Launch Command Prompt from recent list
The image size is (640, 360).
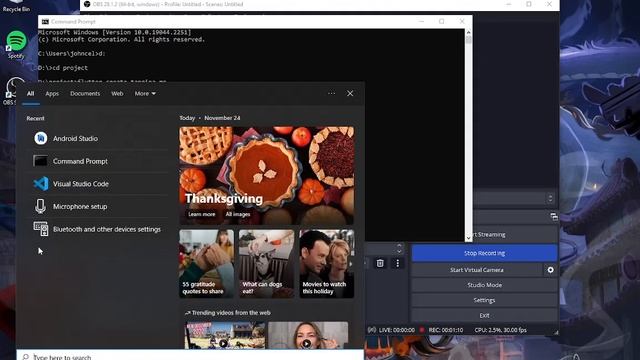coord(98,161)
